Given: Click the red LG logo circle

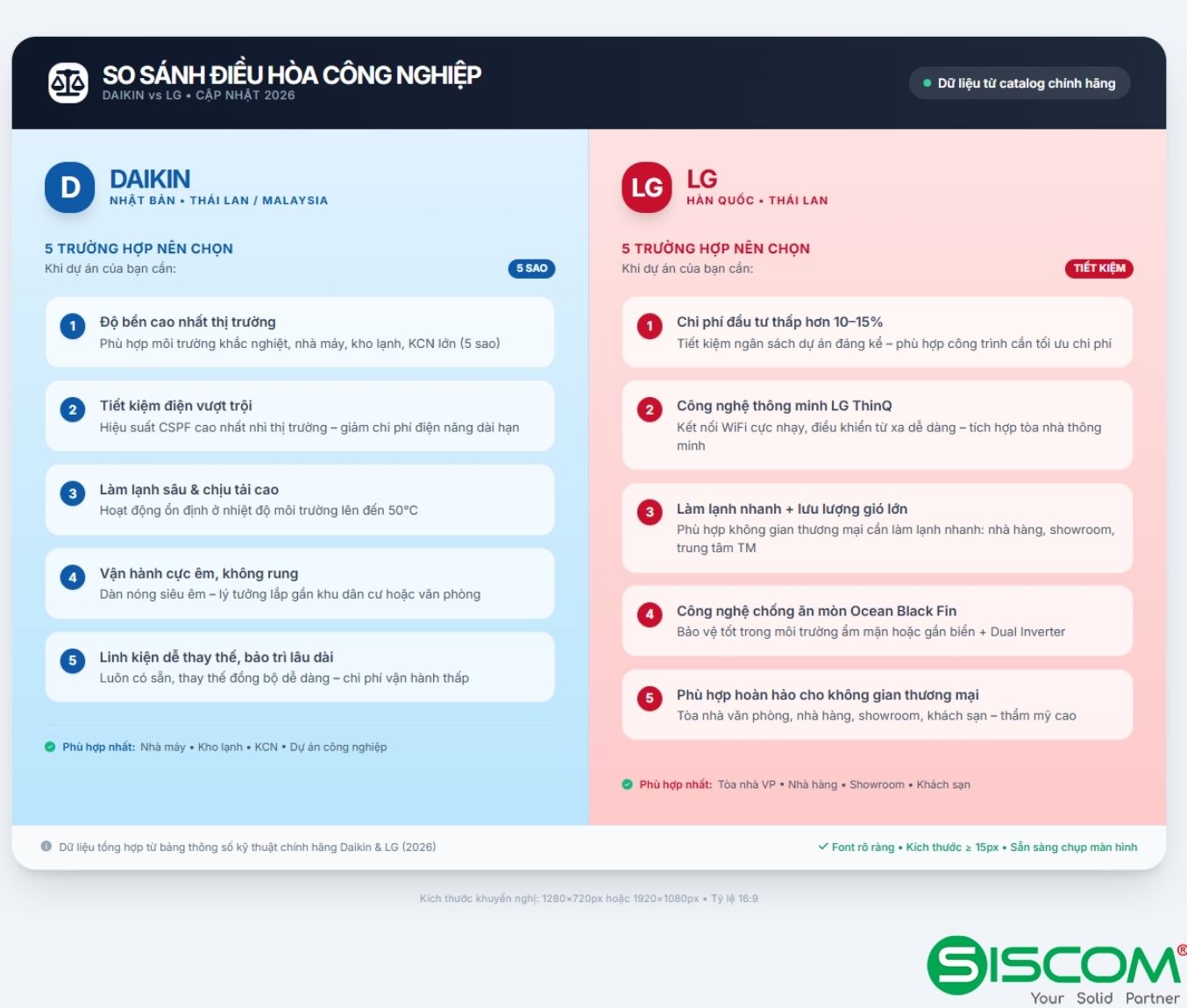Looking at the screenshot, I should pyautogui.click(x=647, y=188).
